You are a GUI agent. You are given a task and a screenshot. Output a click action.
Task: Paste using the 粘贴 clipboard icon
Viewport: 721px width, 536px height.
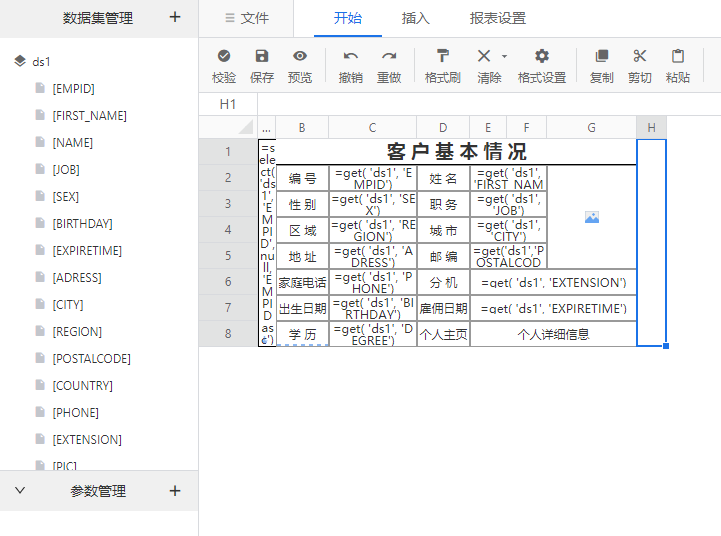pyautogui.click(x=678, y=57)
